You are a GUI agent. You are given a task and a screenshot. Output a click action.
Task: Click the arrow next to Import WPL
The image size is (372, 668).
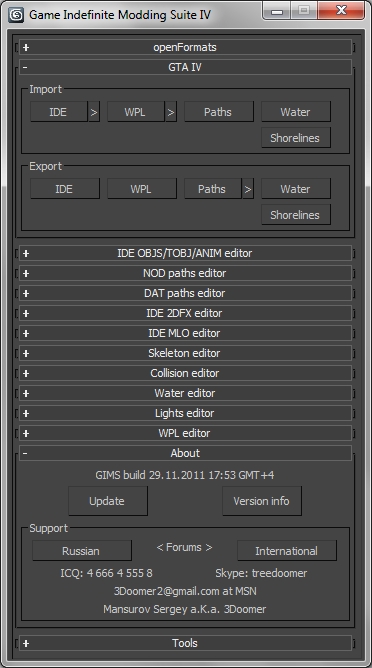click(x=171, y=112)
